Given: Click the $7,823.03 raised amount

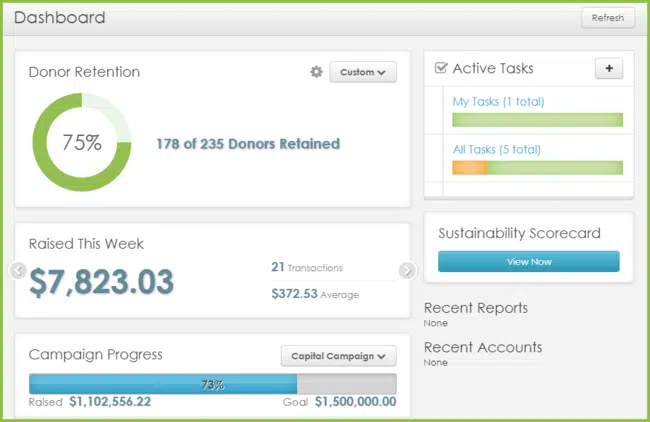Looking at the screenshot, I should point(101,282).
